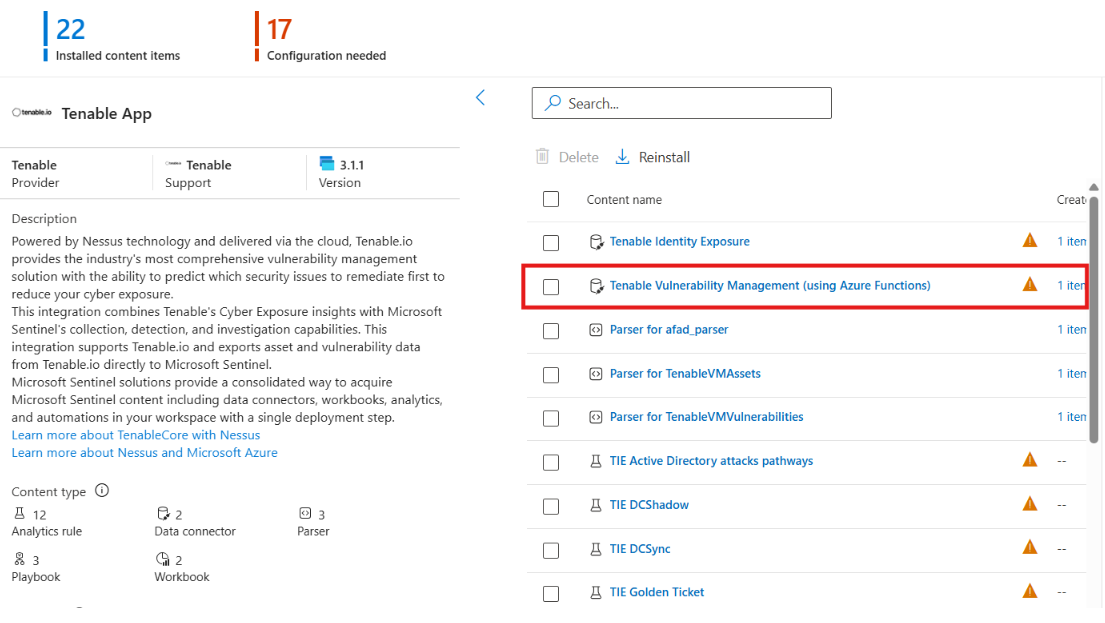The width and height of the screenshot is (1105, 623).
Task: Sort by Content name column header
Action: pos(624,200)
